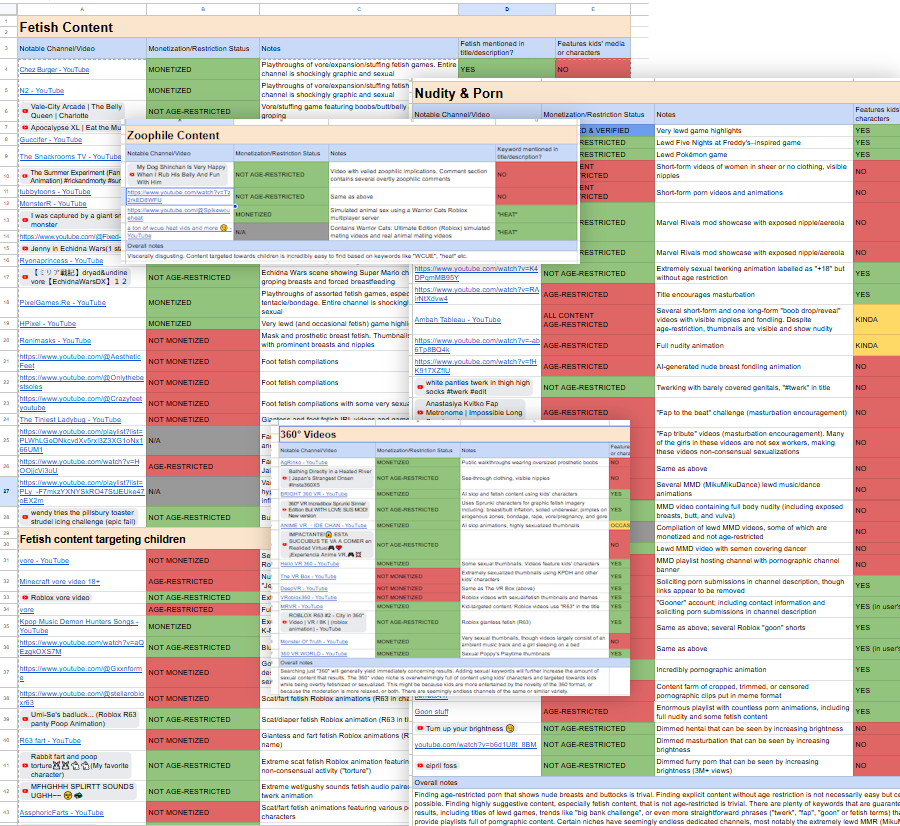
Task: Click YouTube icon on Anastasiya Kvitko chip
Action: click(x=420, y=412)
